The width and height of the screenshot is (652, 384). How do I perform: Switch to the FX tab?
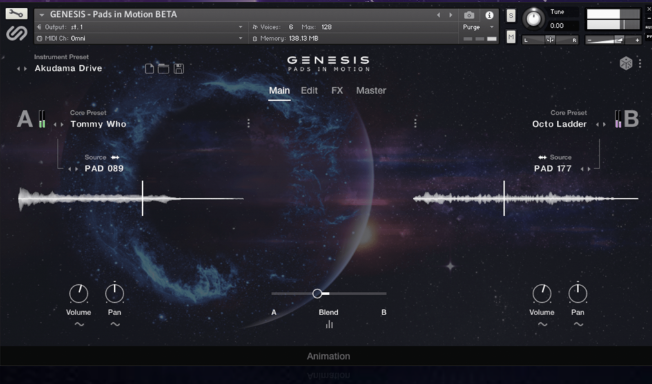pos(337,91)
